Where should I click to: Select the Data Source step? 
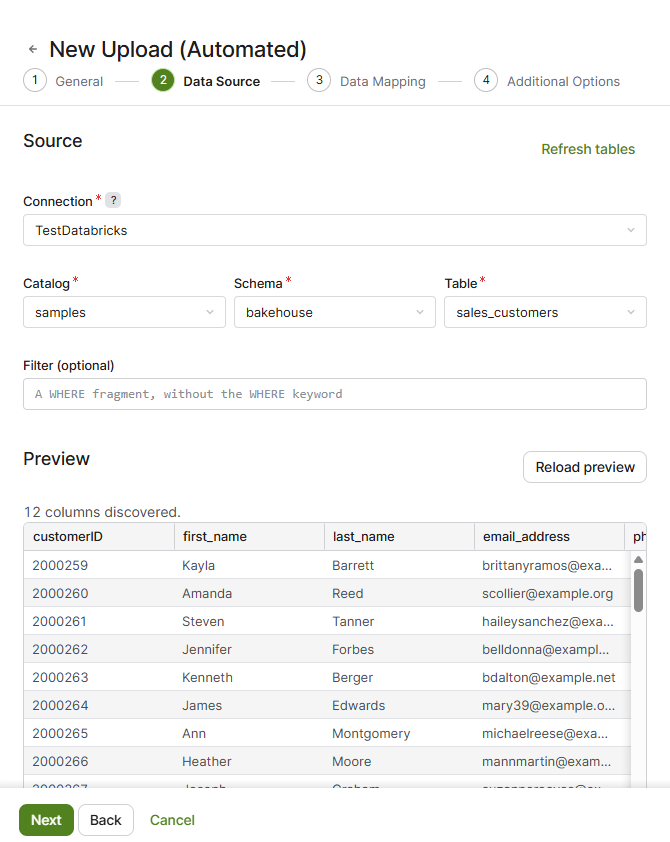[206, 81]
